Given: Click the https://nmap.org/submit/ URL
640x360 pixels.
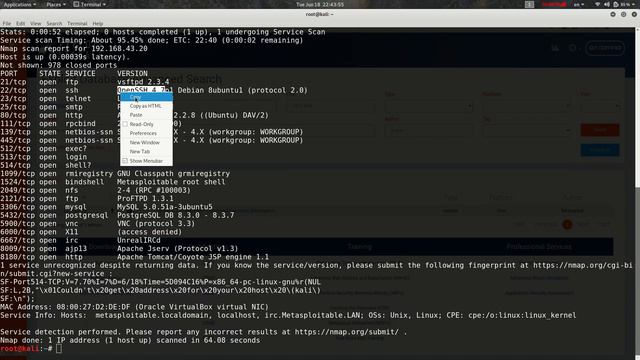Looking at the screenshot, I should [346, 332].
